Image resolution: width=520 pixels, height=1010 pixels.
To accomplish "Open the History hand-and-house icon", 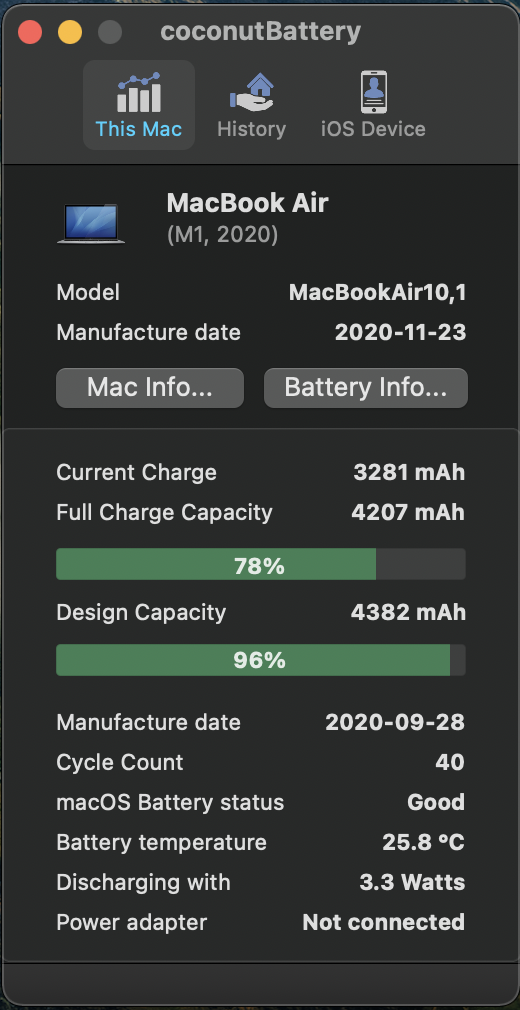I will pyautogui.click(x=251, y=93).
